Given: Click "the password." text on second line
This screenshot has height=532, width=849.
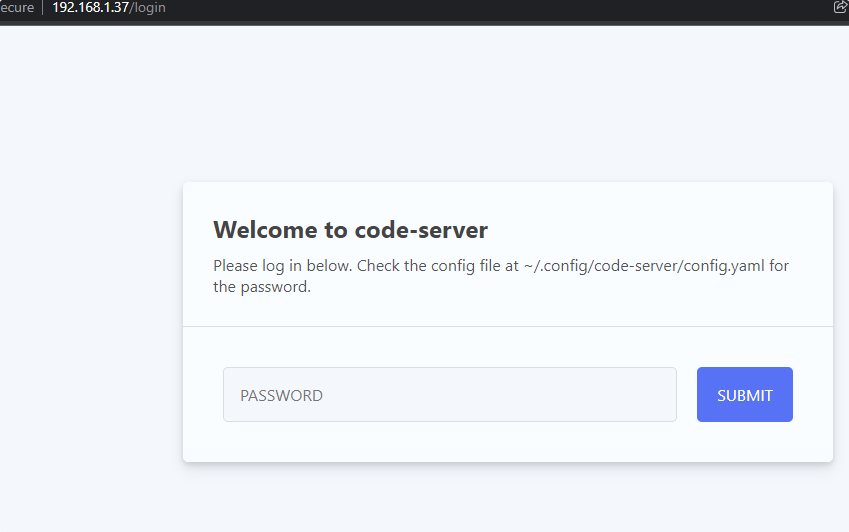Looking at the screenshot, I should coord(262,287).
